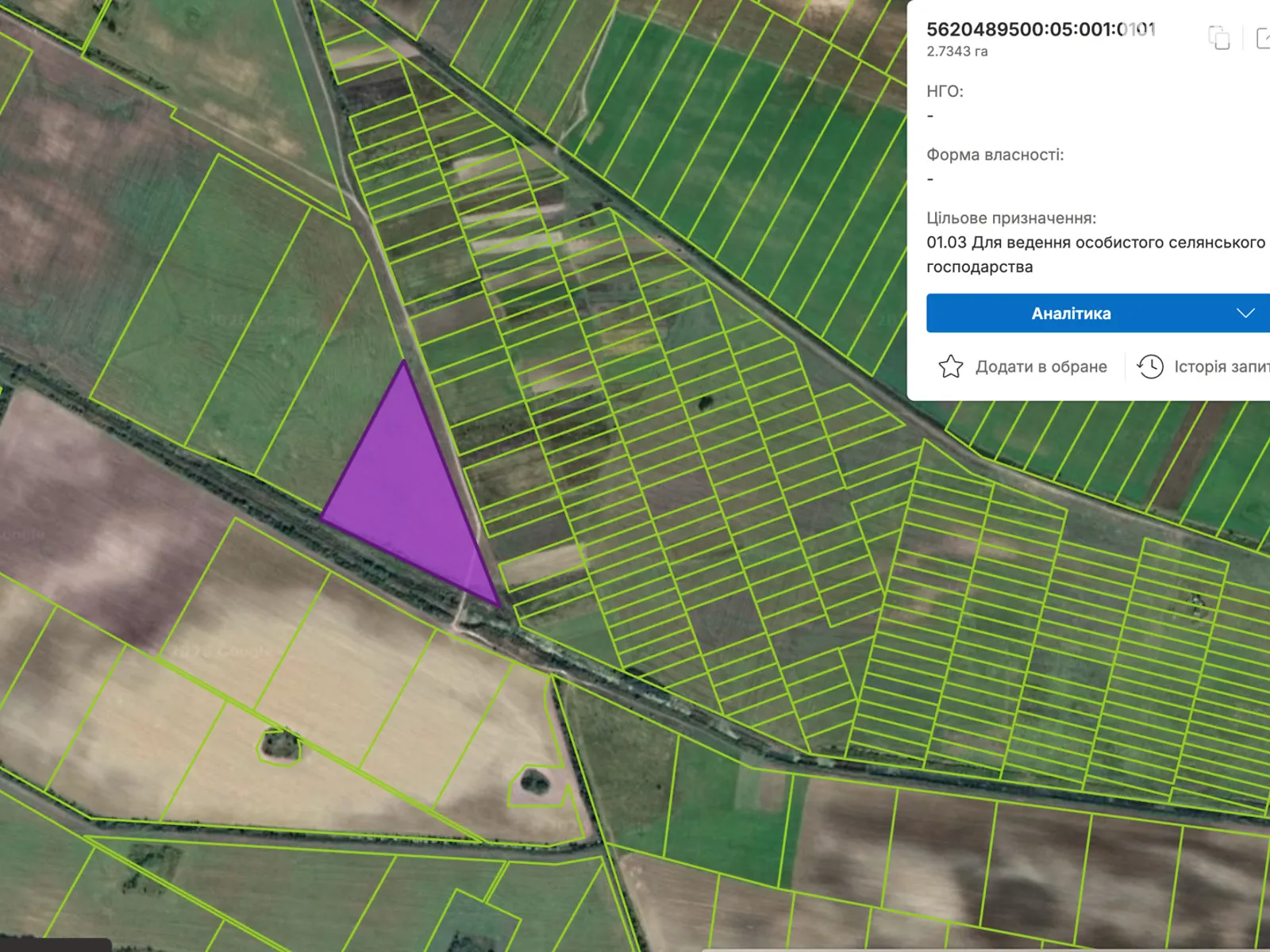The width and height of the screenshot is (1270, 952).
Task: Select the outlined tree clump in the left beige field
Action: tap(279, 745)
